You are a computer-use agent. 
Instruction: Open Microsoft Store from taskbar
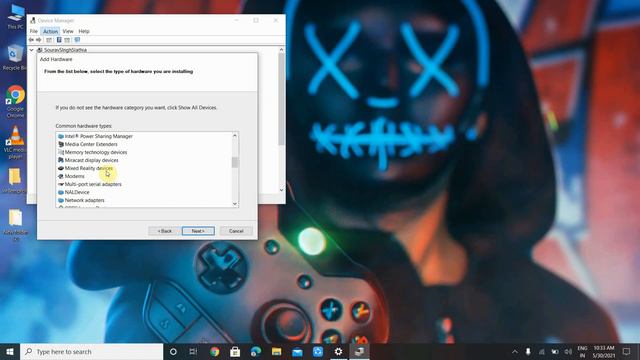(235, 351)
